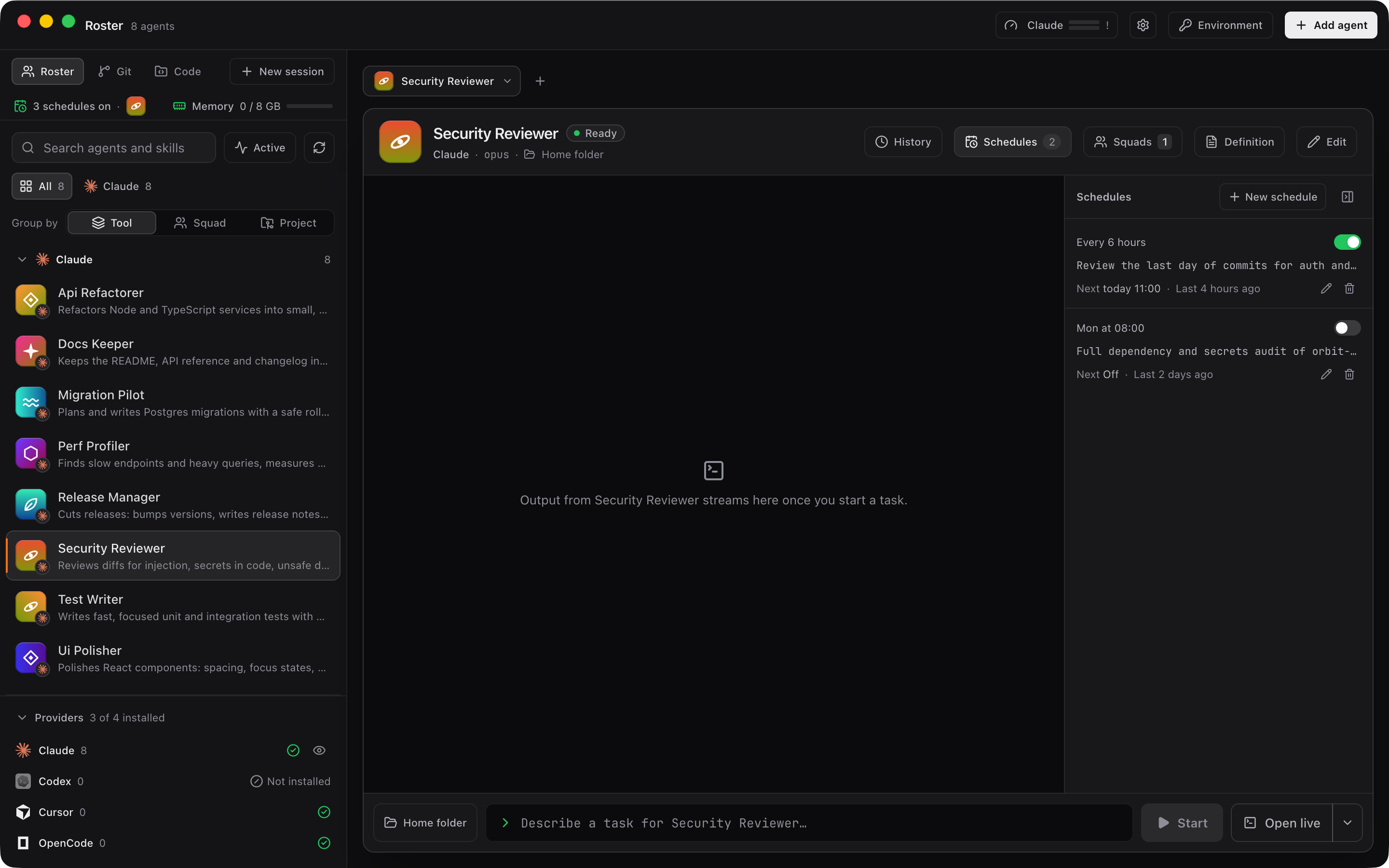The image size is (1389, 868).
Task: Open the Environment button
Action: pos(1220,25)
